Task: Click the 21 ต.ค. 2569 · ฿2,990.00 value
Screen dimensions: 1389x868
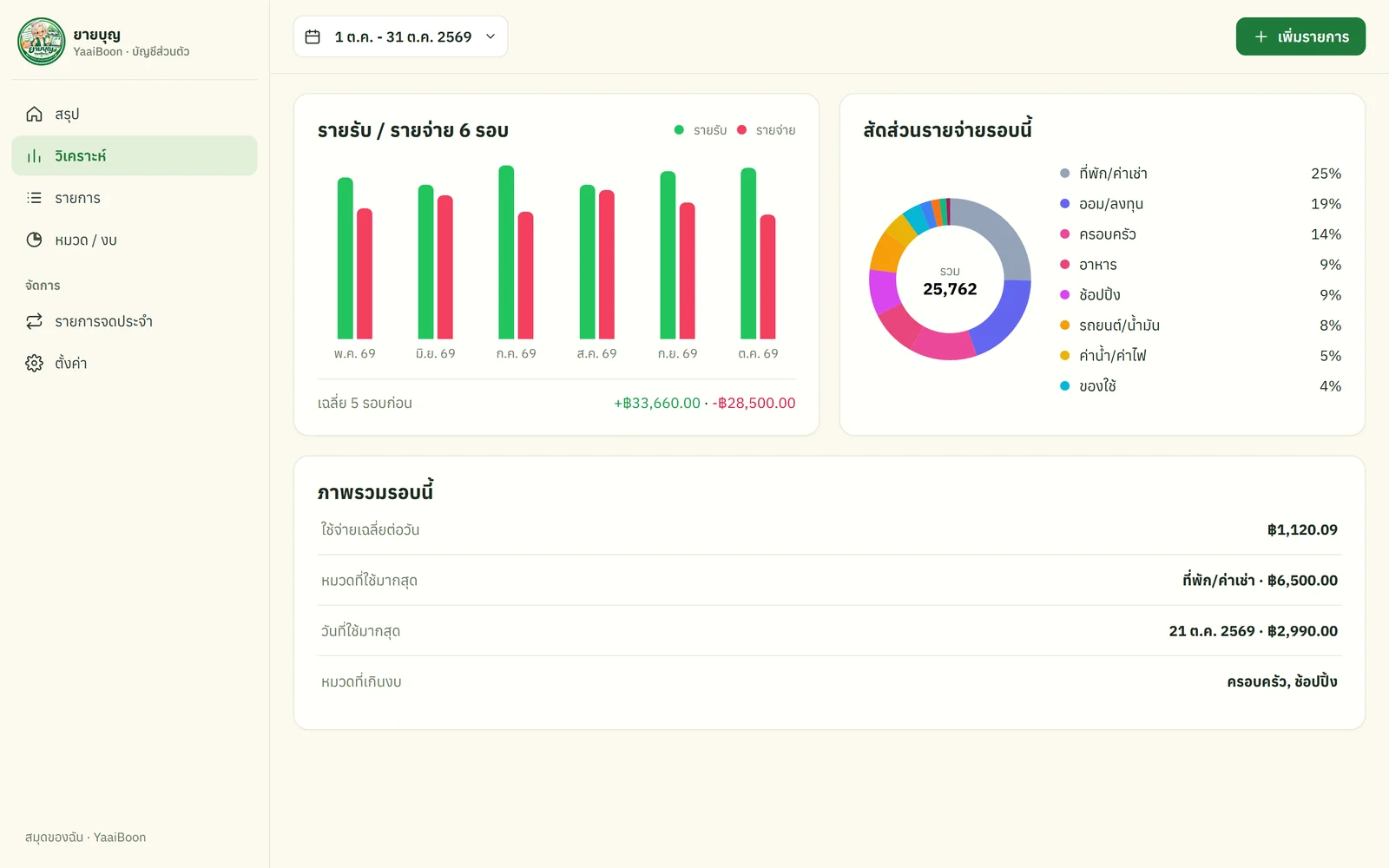Action: pyautogui.click(x=1253, y=631)
